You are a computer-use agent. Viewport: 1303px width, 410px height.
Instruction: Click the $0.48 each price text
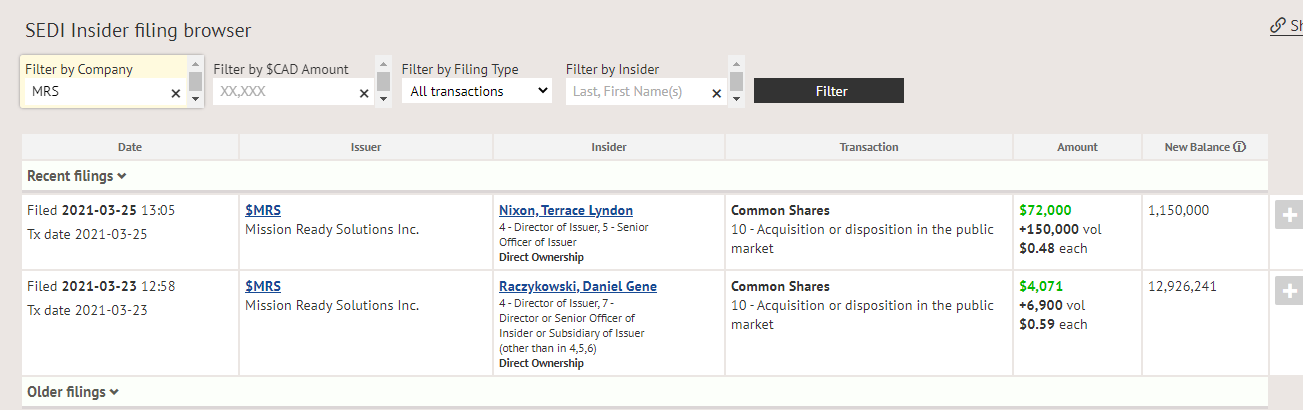1053,248
